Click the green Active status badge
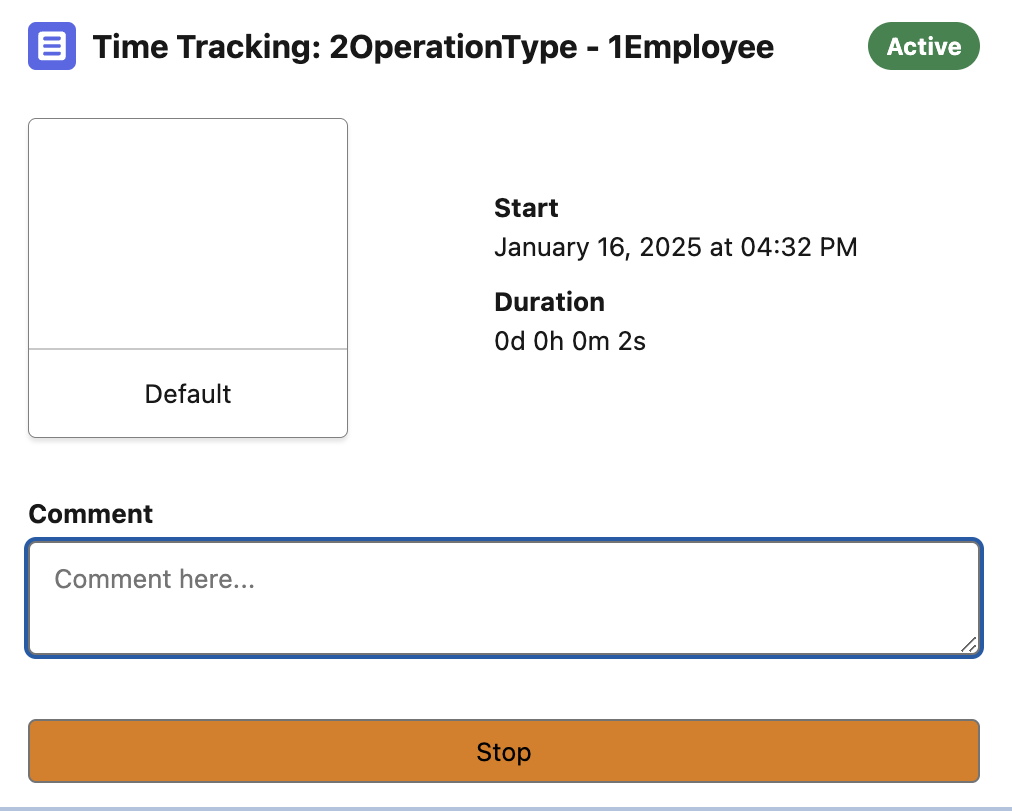Viewport: 1012px width, 811px height. pos(923,46)
